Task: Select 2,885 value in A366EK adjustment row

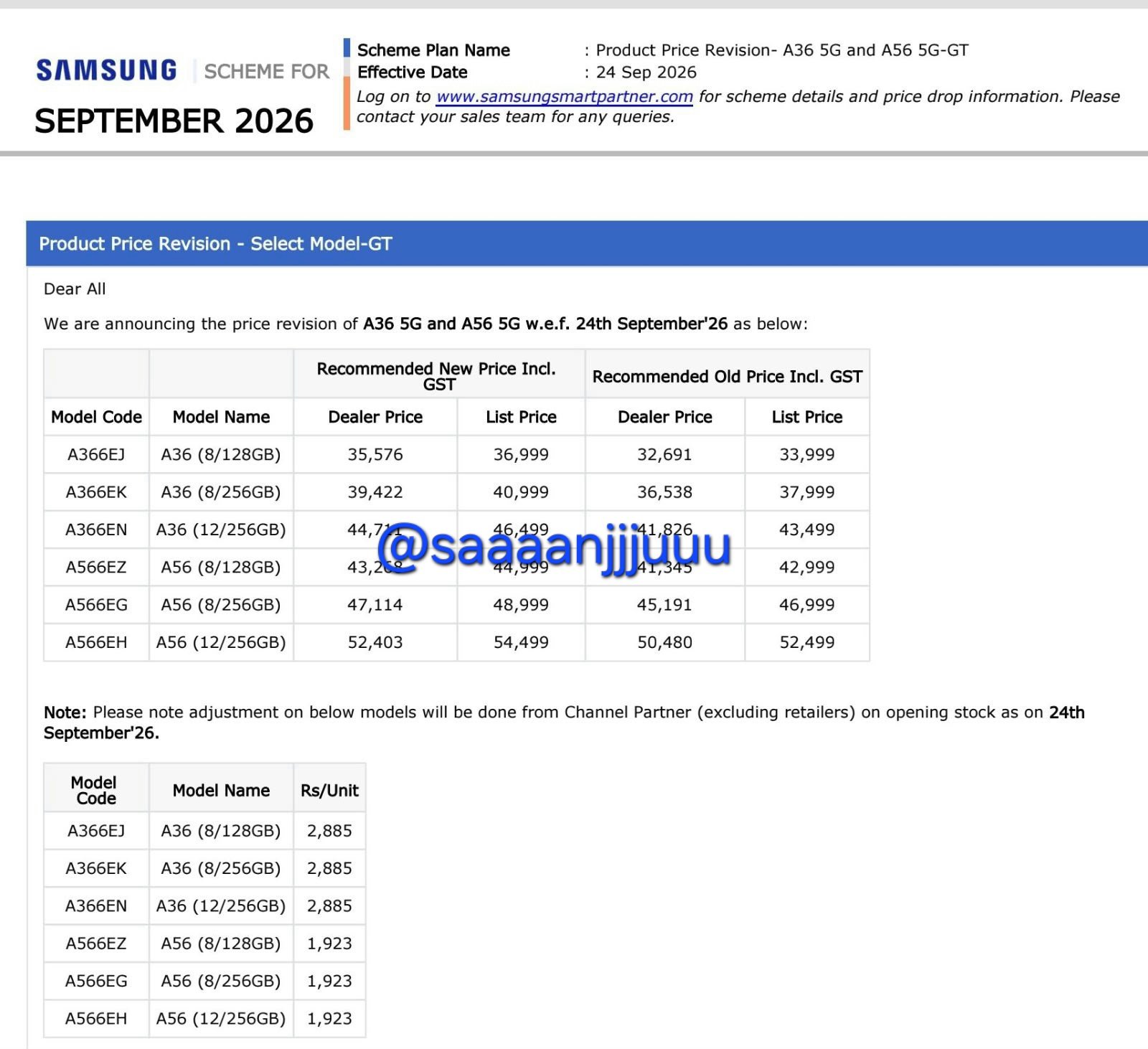Action: click(x=329, y=868)
